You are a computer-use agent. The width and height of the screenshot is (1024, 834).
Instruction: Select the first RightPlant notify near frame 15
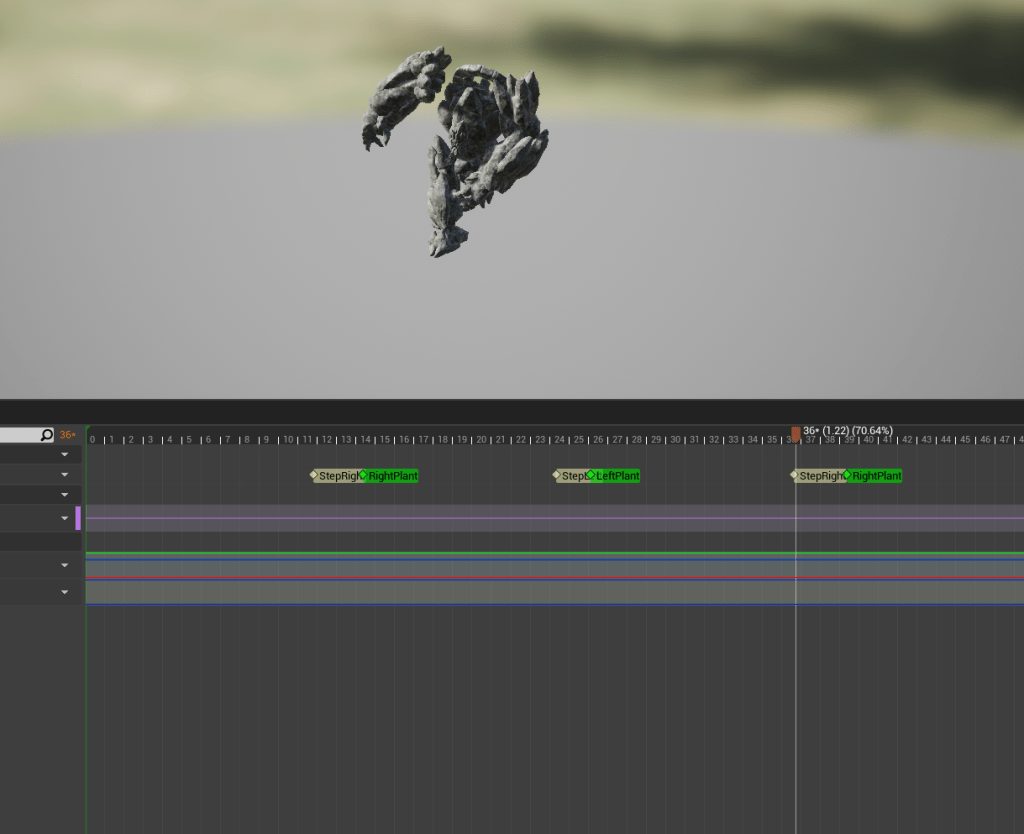coord(392,476)
